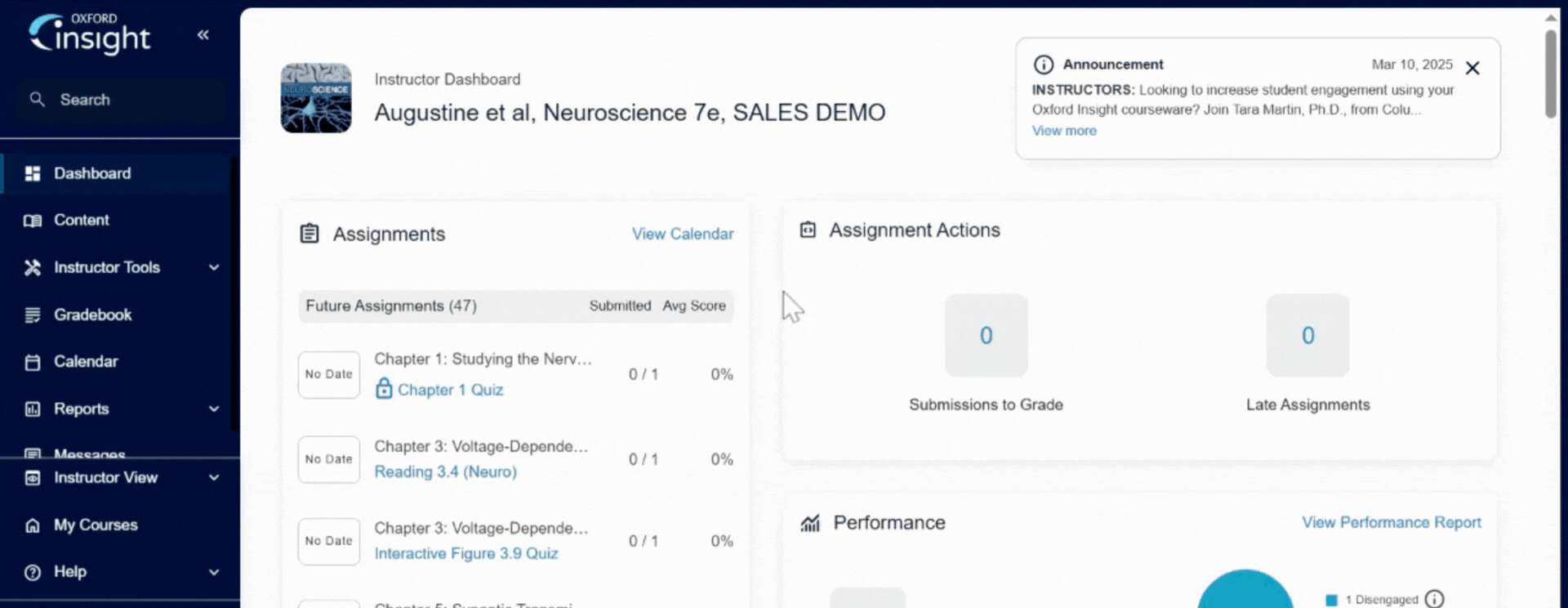Viewport: 1568px width, 608px height.
Task: Click the Reports chart icon
Action: coord(33,409)
